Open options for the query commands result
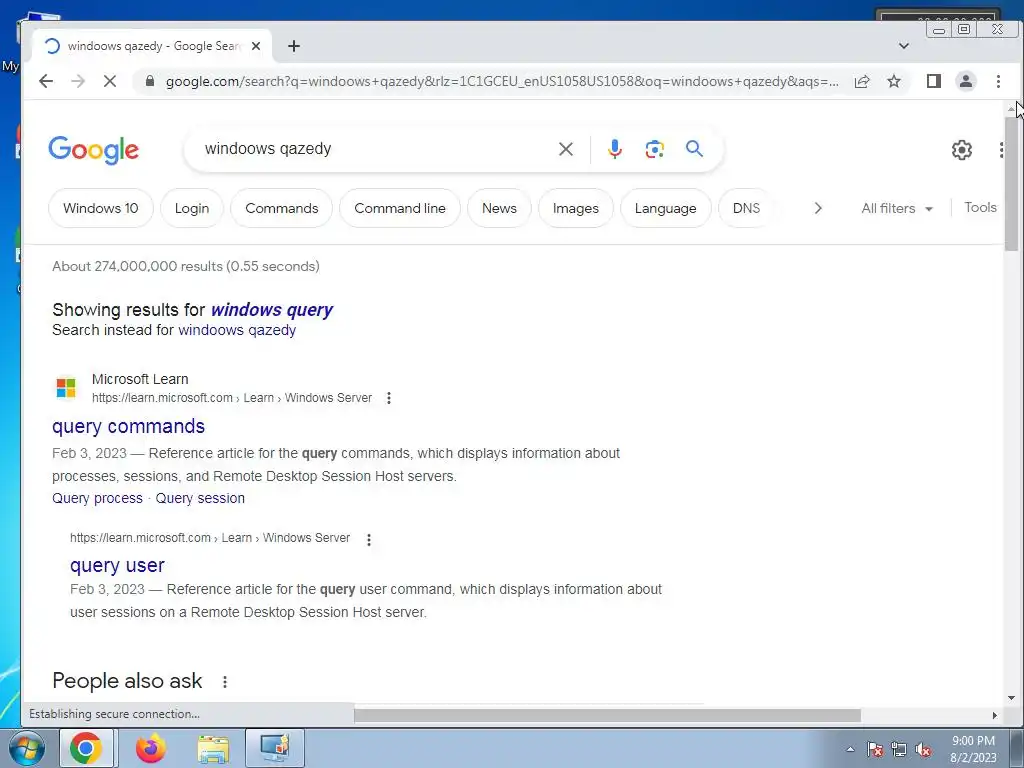This screenshot has width=1024, height=768. click(x=389, y=398)
